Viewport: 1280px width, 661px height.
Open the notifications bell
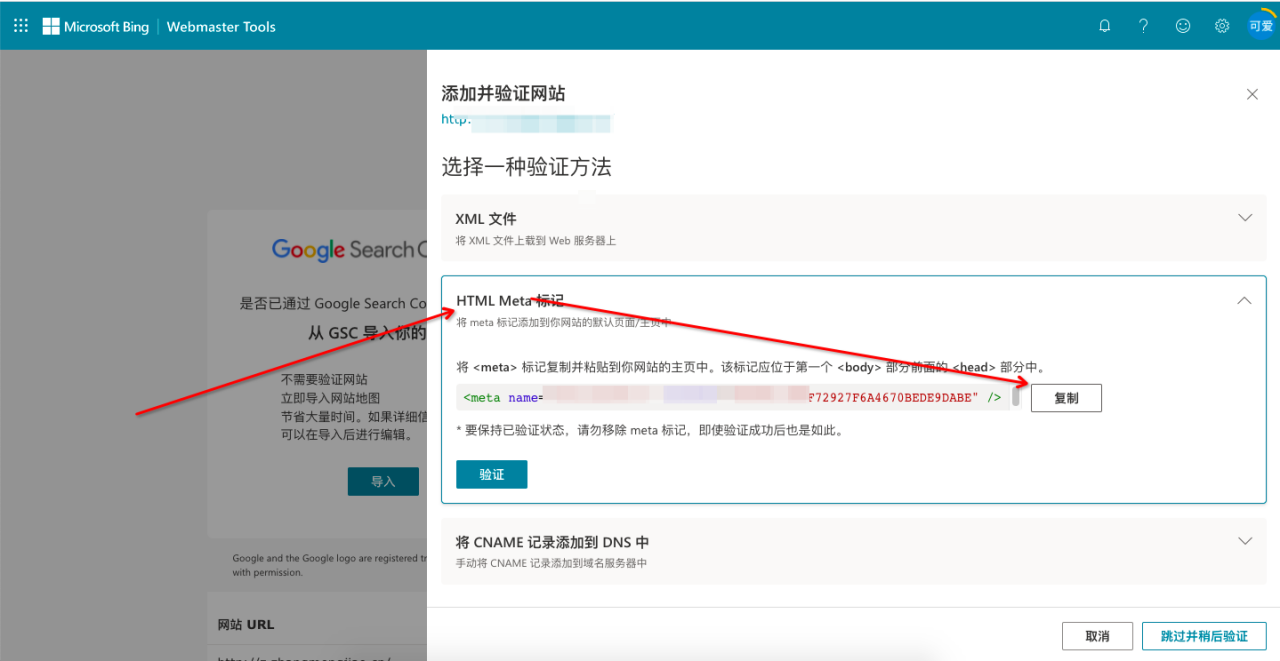click(1105, 26)
